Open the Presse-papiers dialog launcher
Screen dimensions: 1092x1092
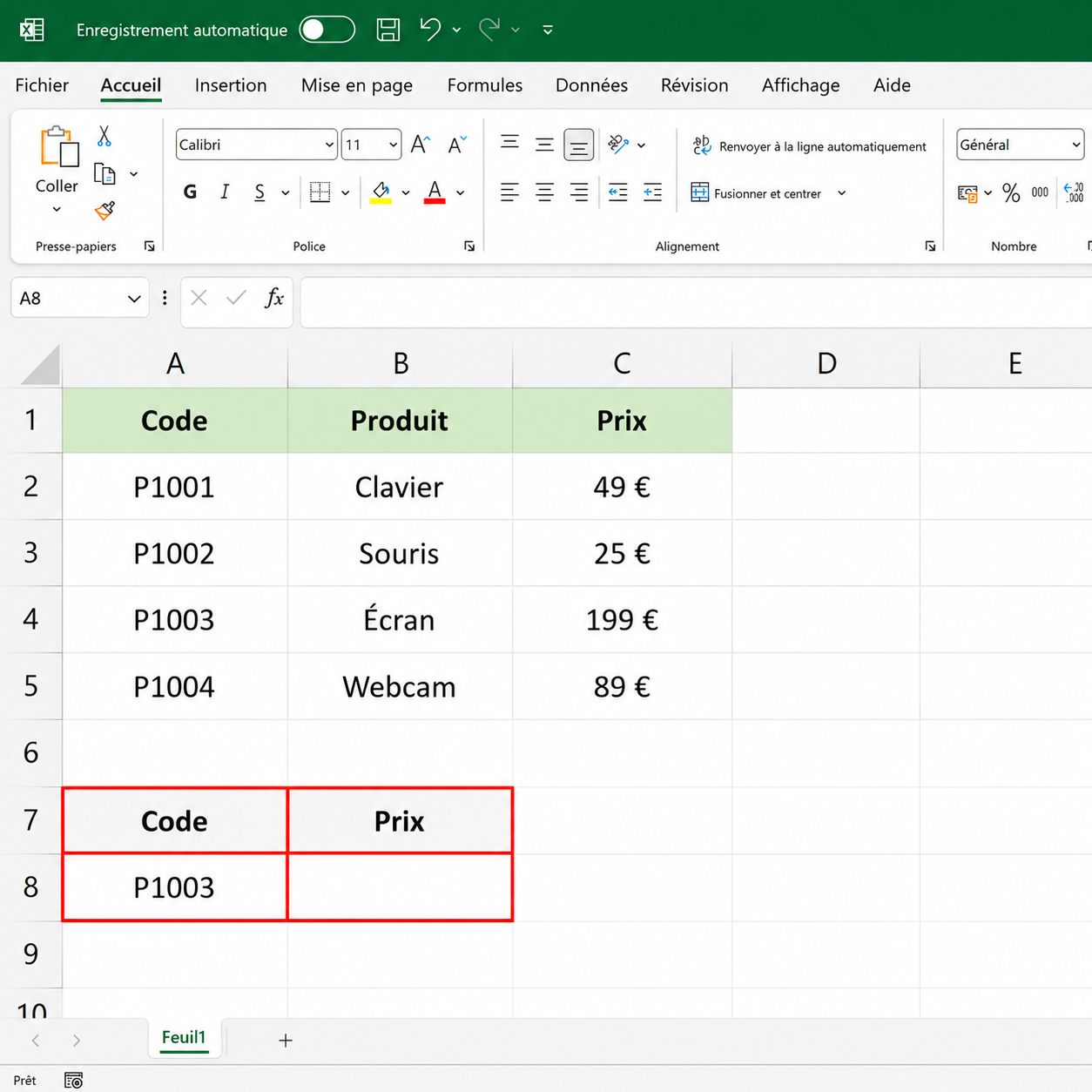[150, 246]
